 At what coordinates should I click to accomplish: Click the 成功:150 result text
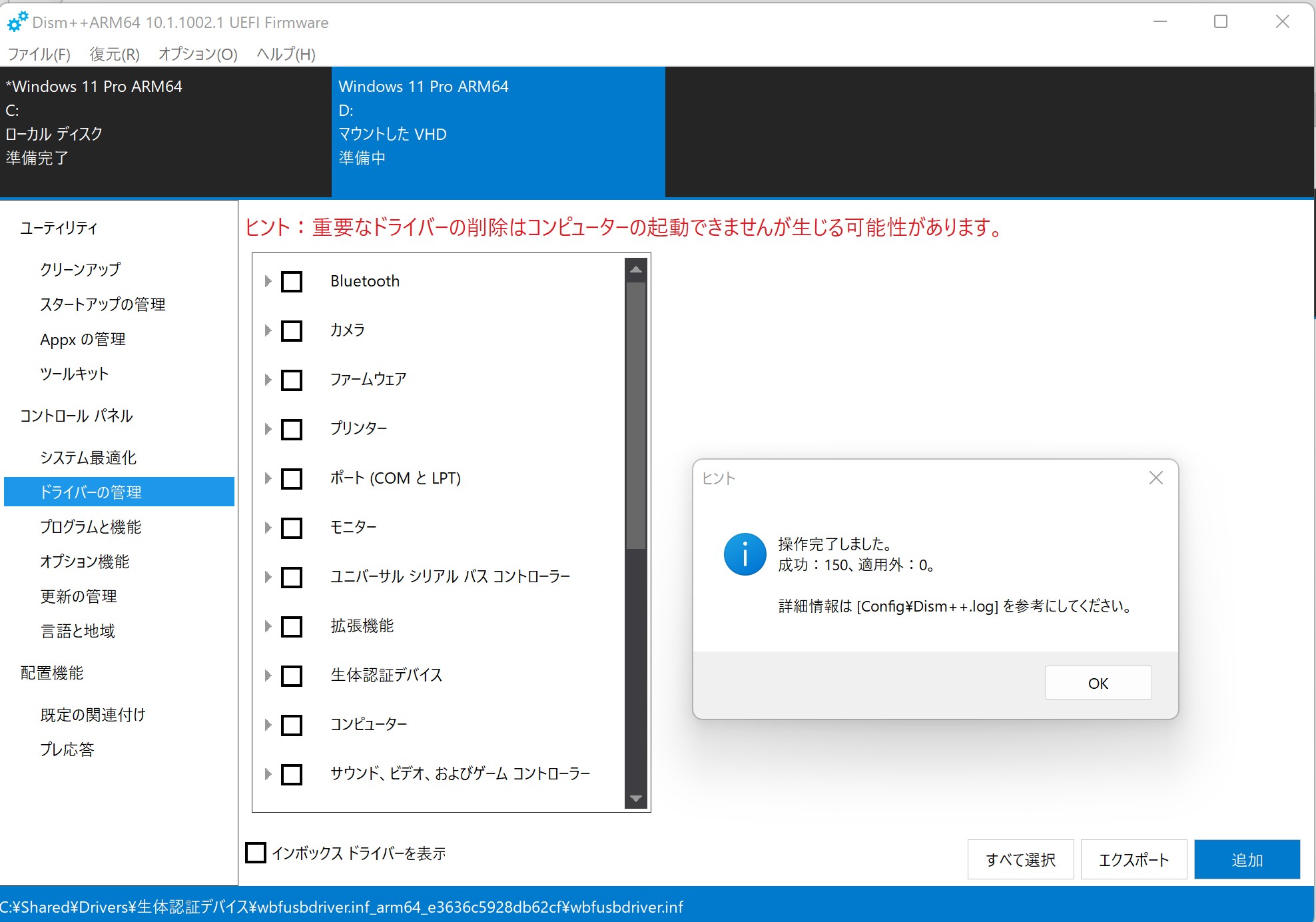click(x=856, y=565)
